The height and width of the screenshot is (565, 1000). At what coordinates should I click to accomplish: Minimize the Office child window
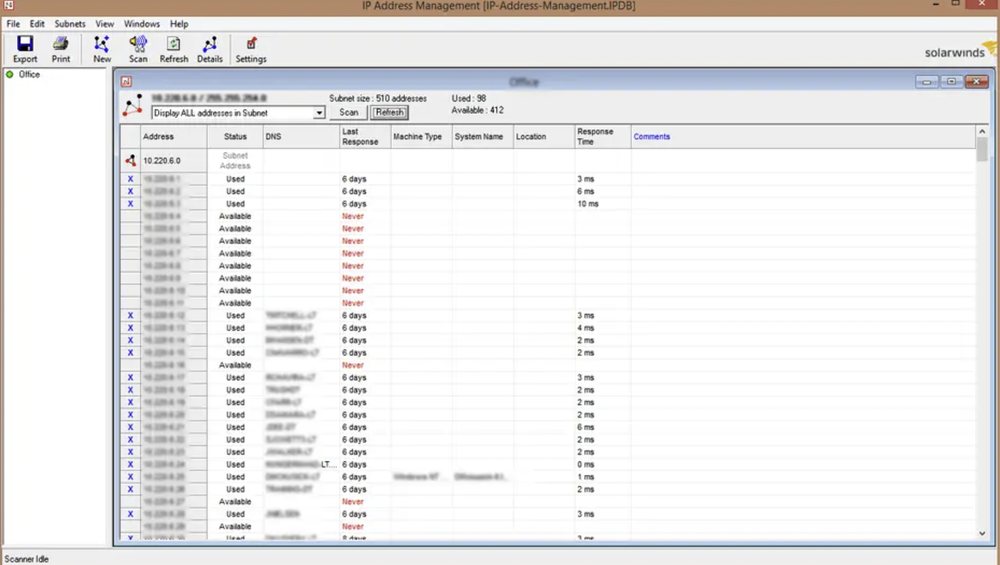(926, 82)
